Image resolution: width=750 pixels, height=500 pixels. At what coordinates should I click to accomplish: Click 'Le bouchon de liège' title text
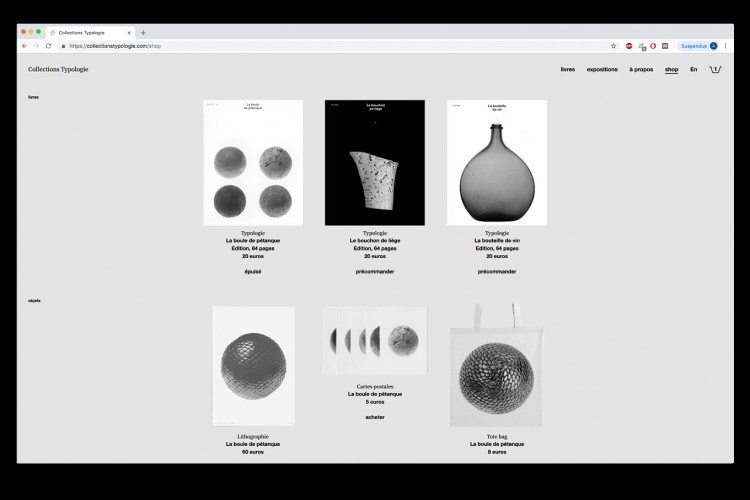pos(375,241)
